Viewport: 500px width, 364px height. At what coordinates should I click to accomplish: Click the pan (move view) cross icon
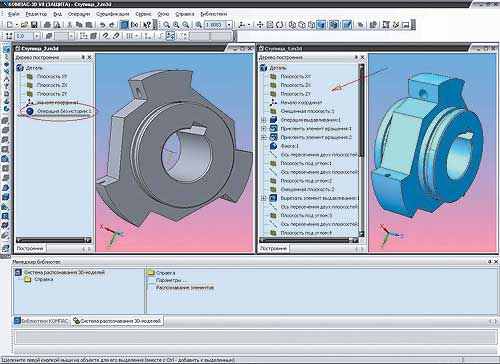[260, 25]
